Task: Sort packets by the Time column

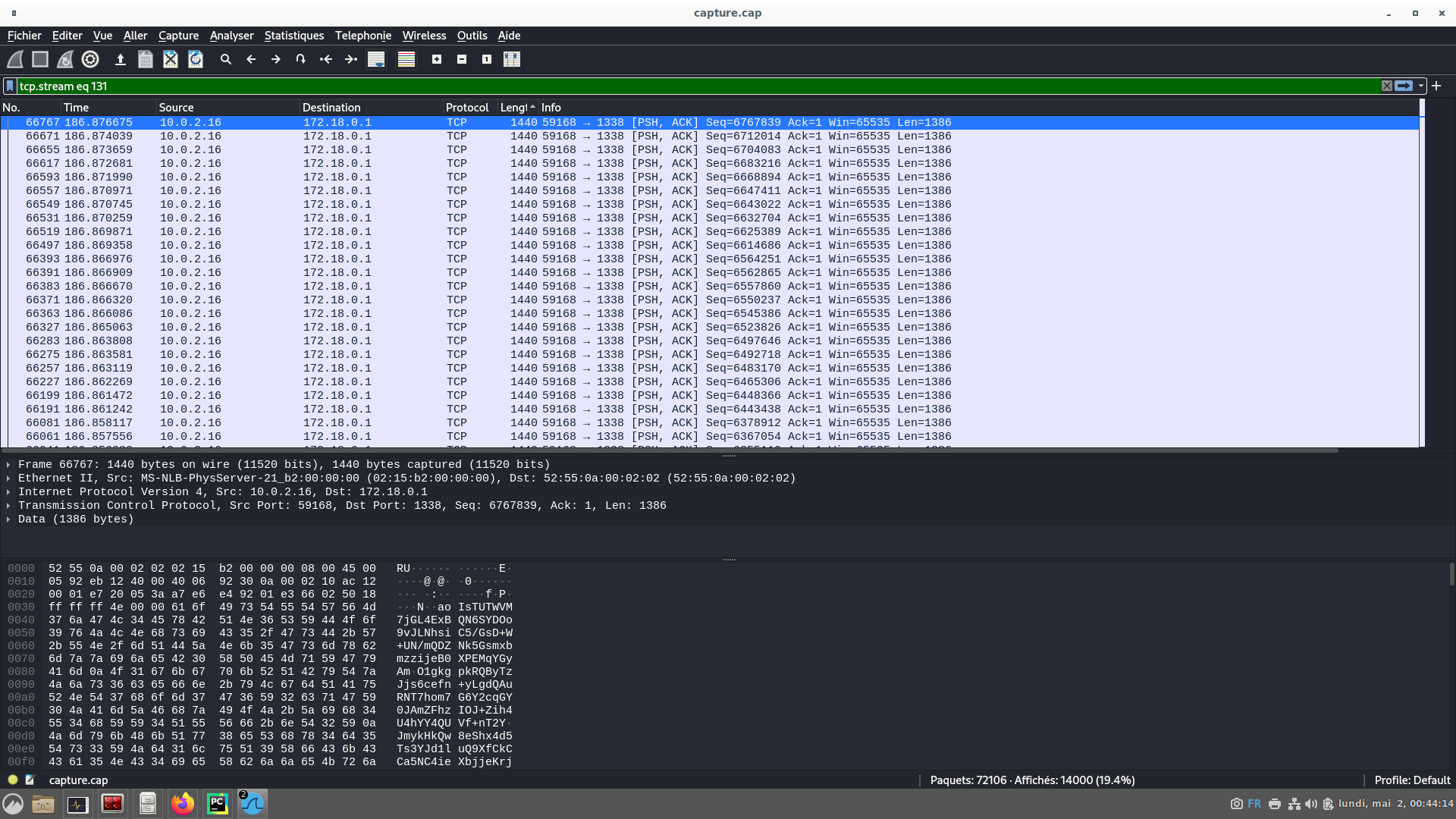Action: [108, 108]
